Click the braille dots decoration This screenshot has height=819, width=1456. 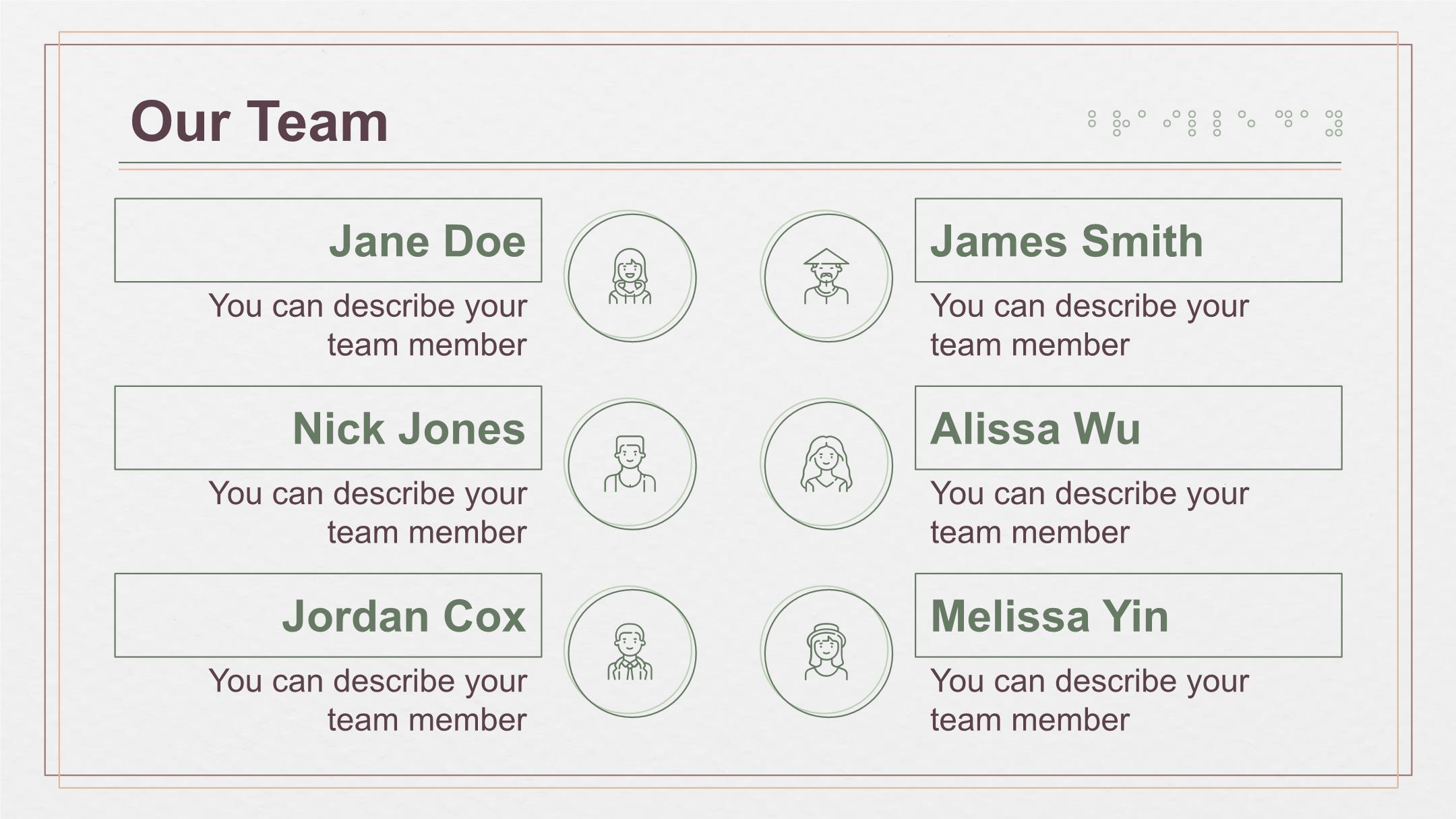(1215, 123)
